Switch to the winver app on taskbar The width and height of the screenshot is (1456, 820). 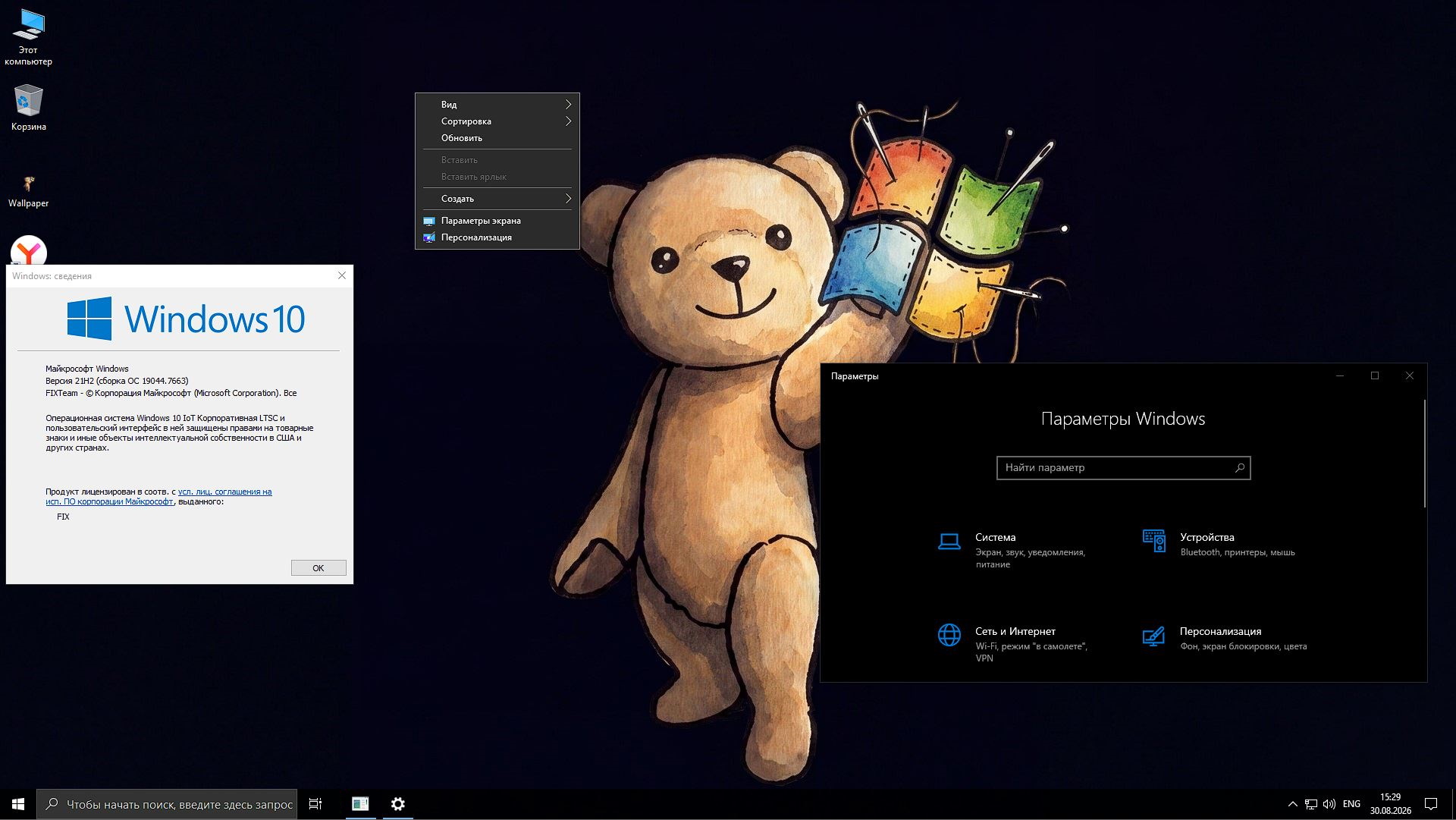(360, 804)
